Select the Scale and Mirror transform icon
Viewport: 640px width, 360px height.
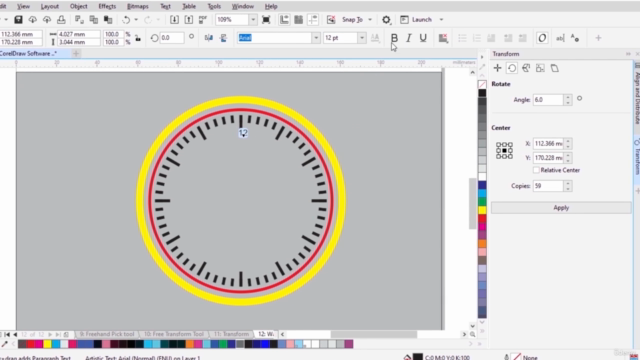526,68
